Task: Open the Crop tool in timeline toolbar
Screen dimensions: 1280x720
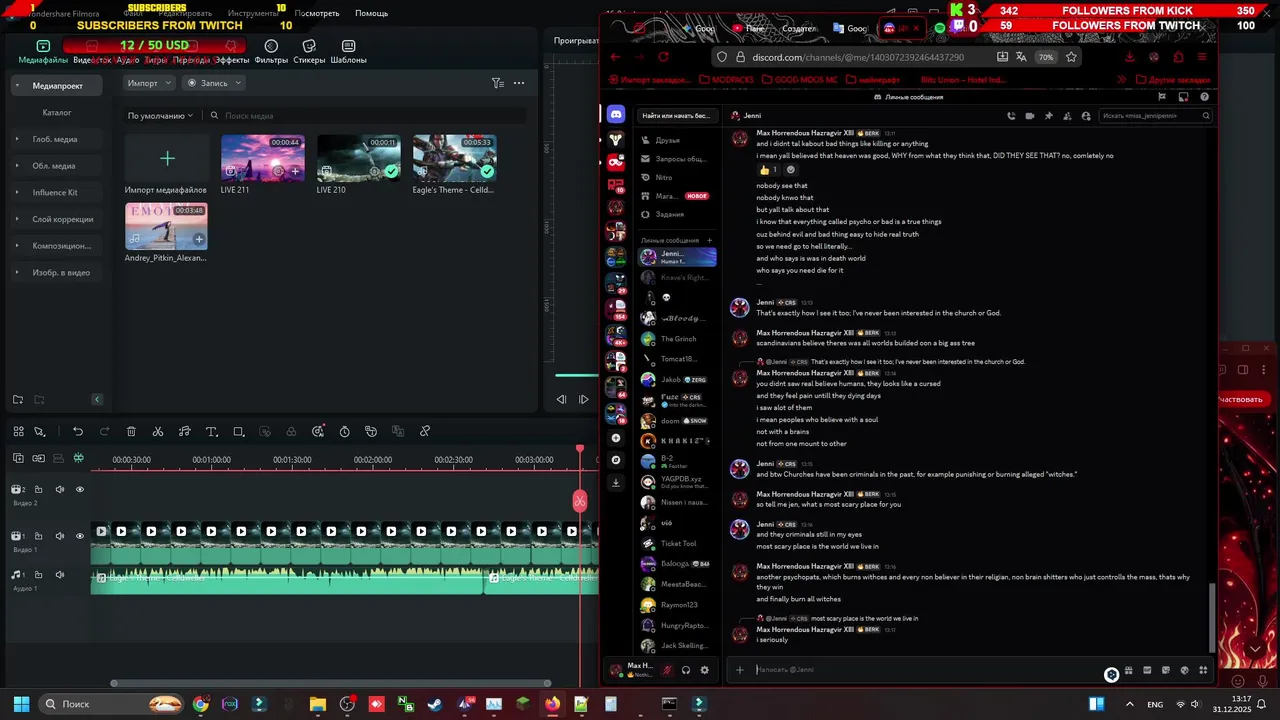Action: coord(238,432)
